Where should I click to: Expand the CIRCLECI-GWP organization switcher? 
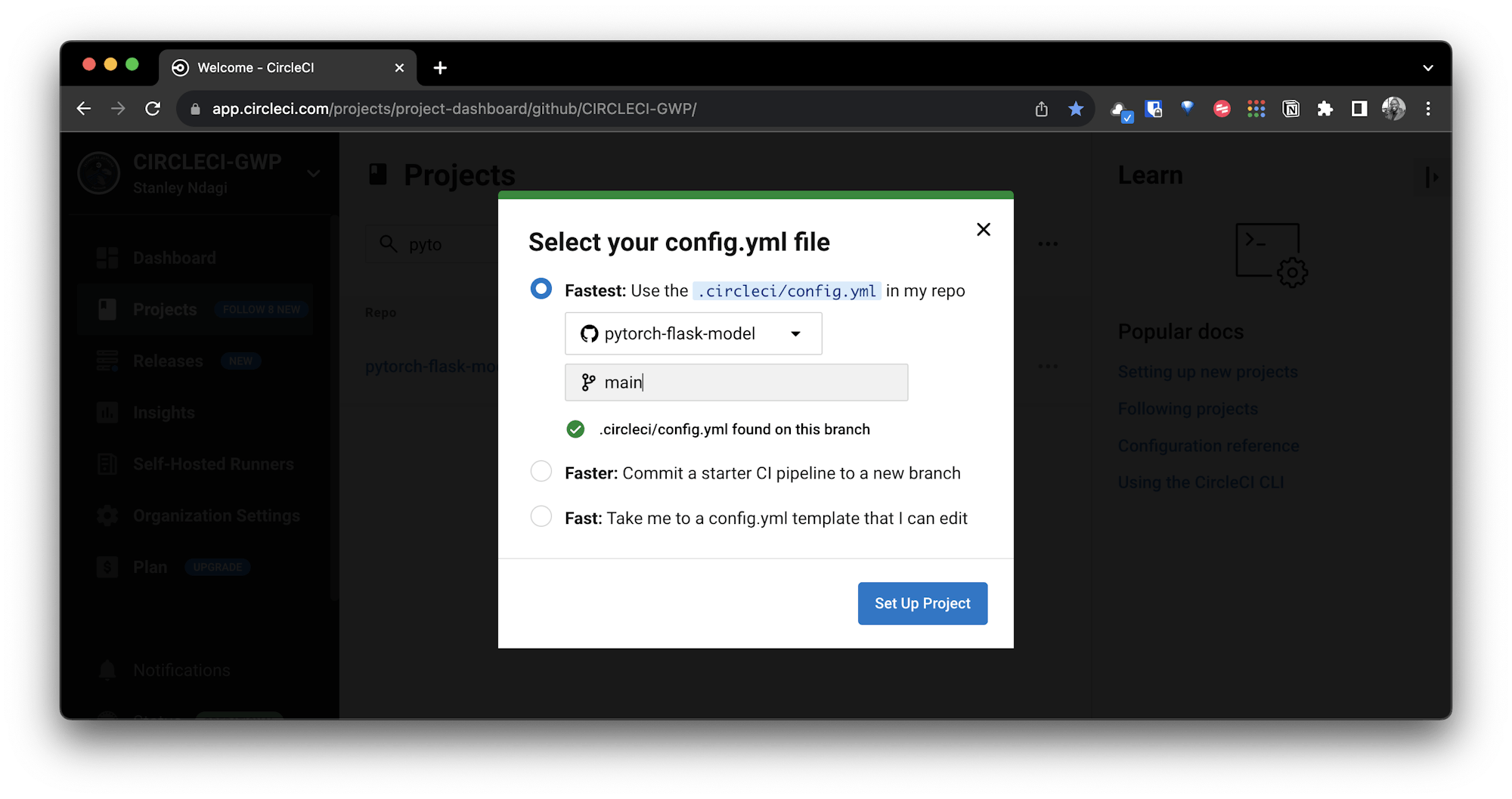coord(314,173)
